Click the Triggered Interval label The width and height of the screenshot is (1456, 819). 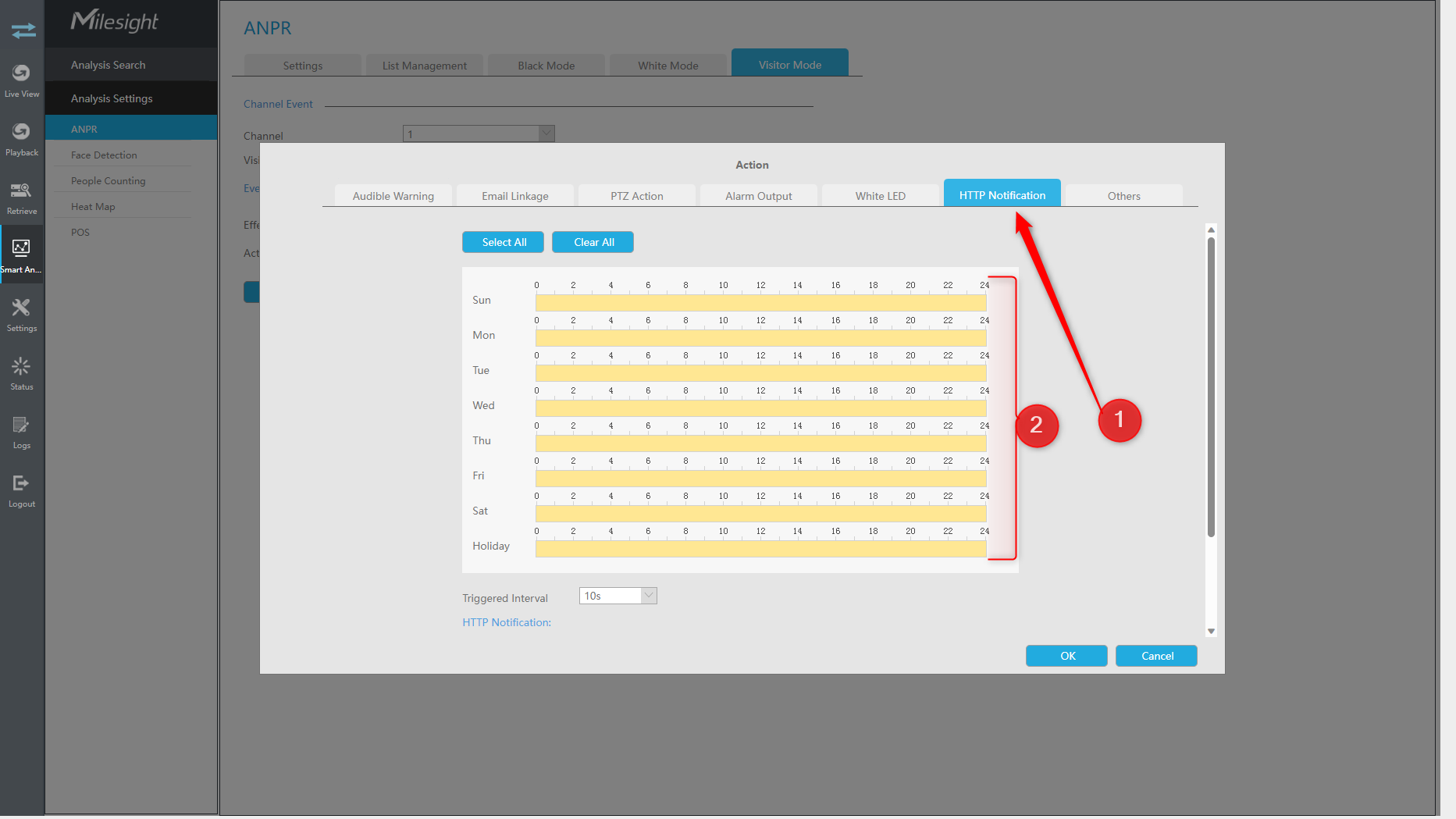click(505, 598)
